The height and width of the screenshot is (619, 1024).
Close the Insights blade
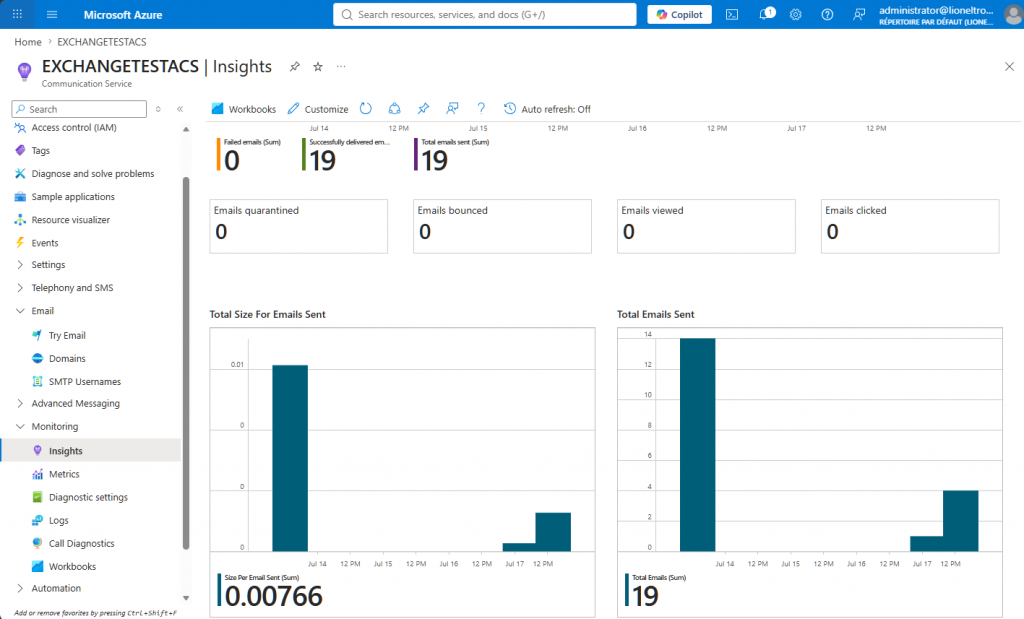(x=1009, y=67)
